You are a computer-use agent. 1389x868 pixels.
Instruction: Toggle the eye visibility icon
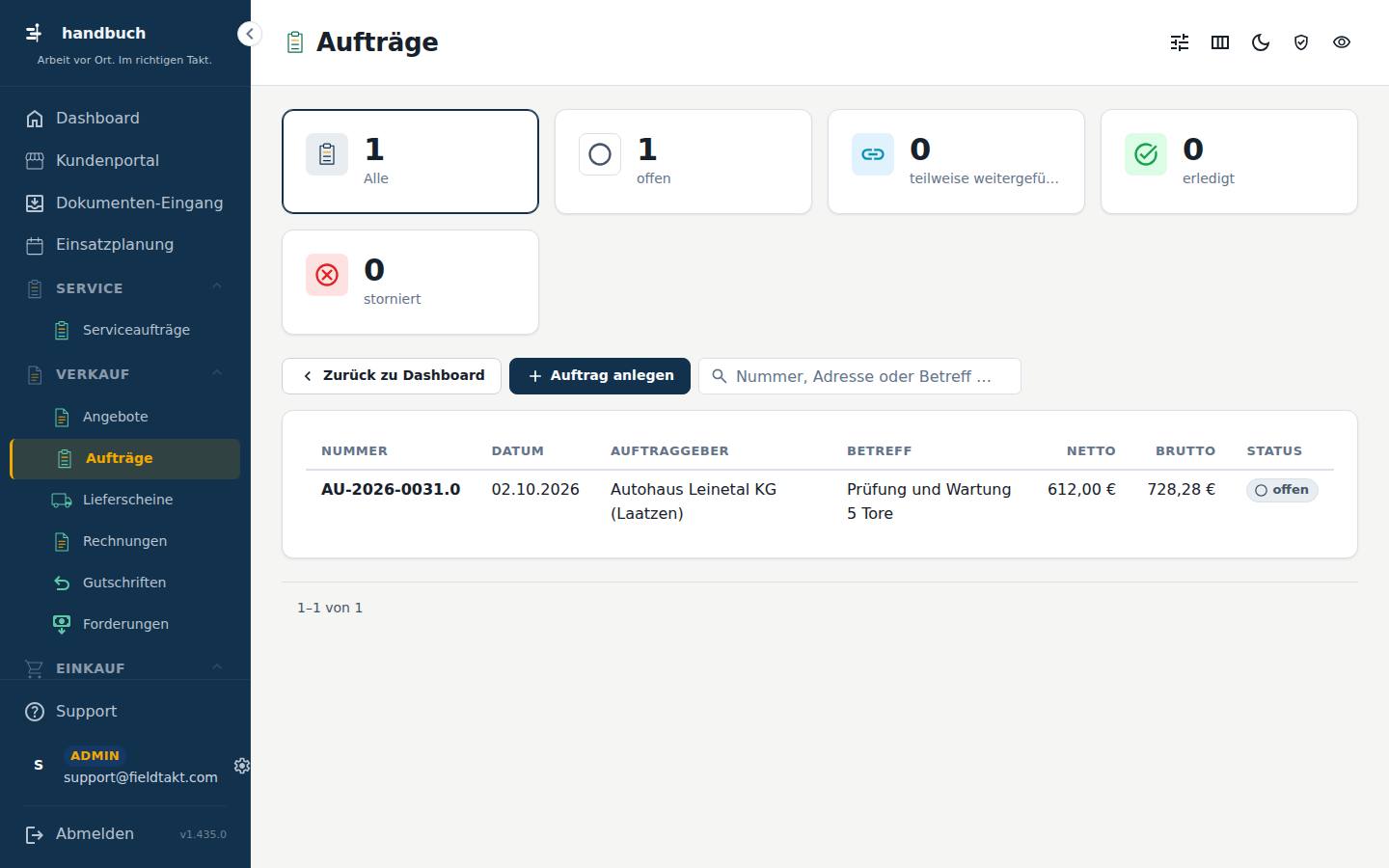coord(1342,42)
